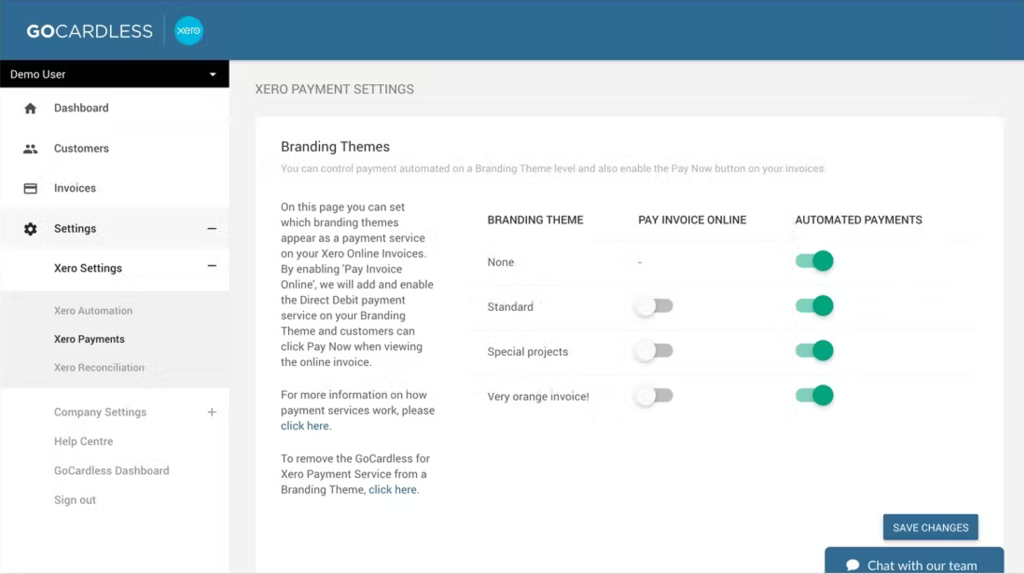
Task: Click the Automated Payments column header
Action: tap(859, 220)
